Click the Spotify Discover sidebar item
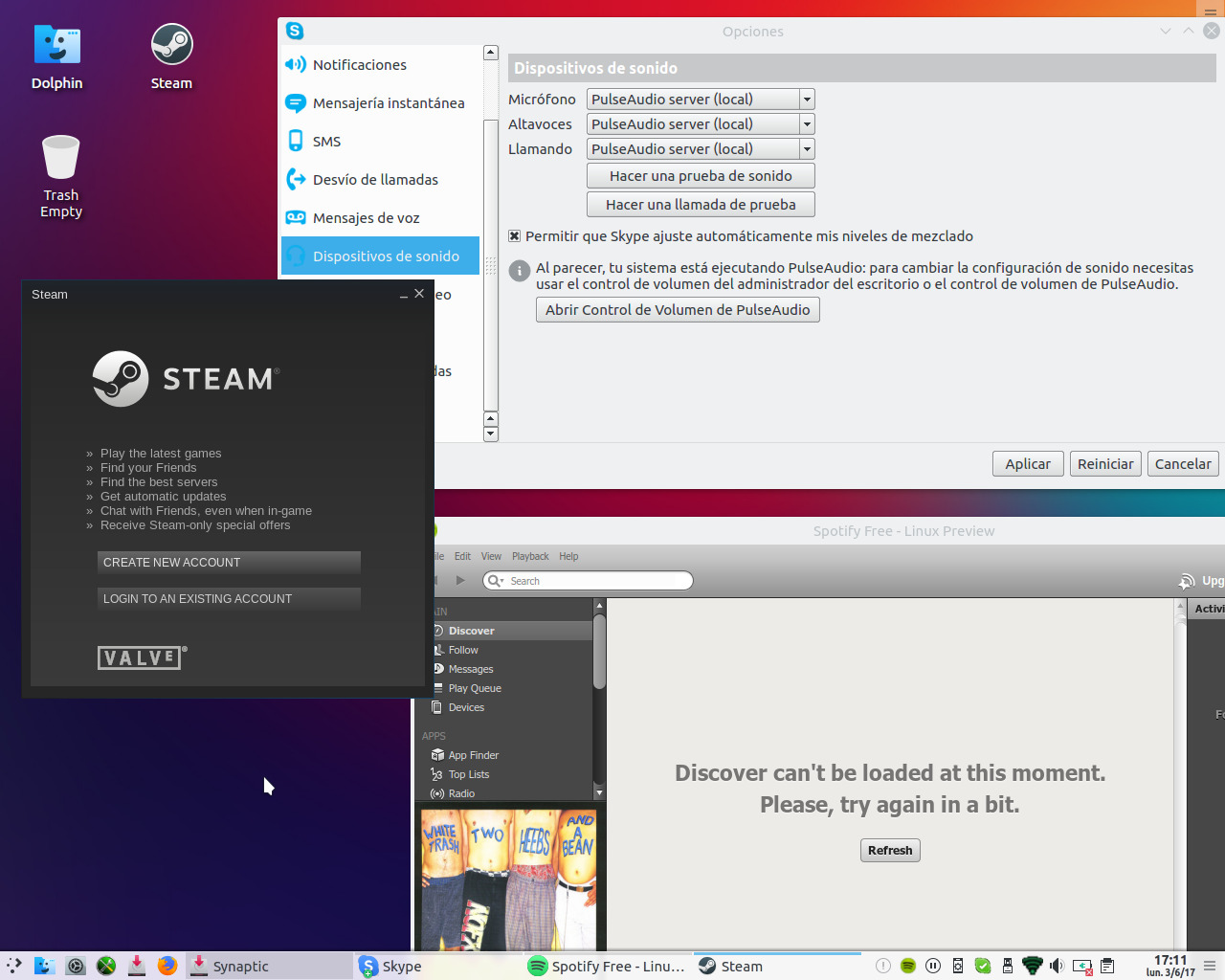This screenshot has height=980, width=1225. coord(512,631)
